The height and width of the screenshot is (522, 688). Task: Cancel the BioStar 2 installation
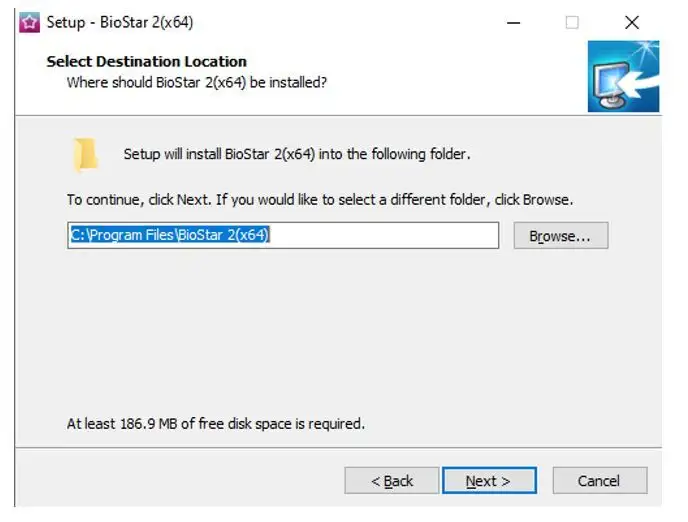(x=600, y=481)
